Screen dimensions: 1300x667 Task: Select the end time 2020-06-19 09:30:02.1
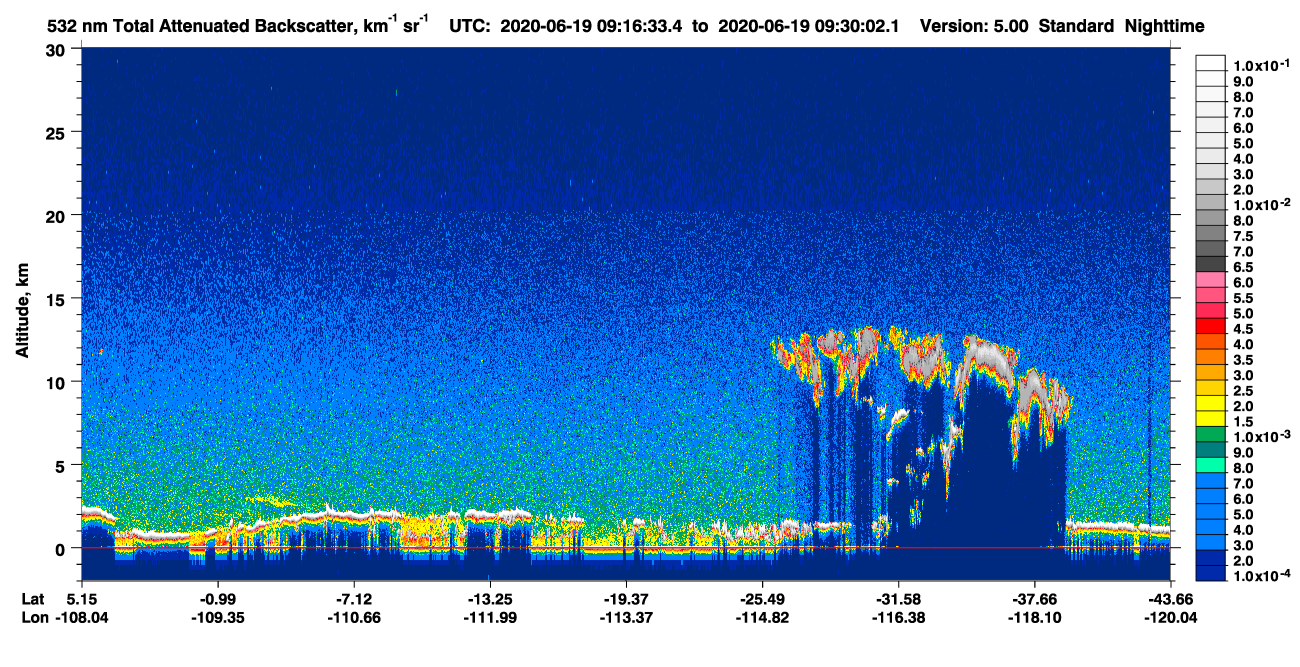point(807,27)
